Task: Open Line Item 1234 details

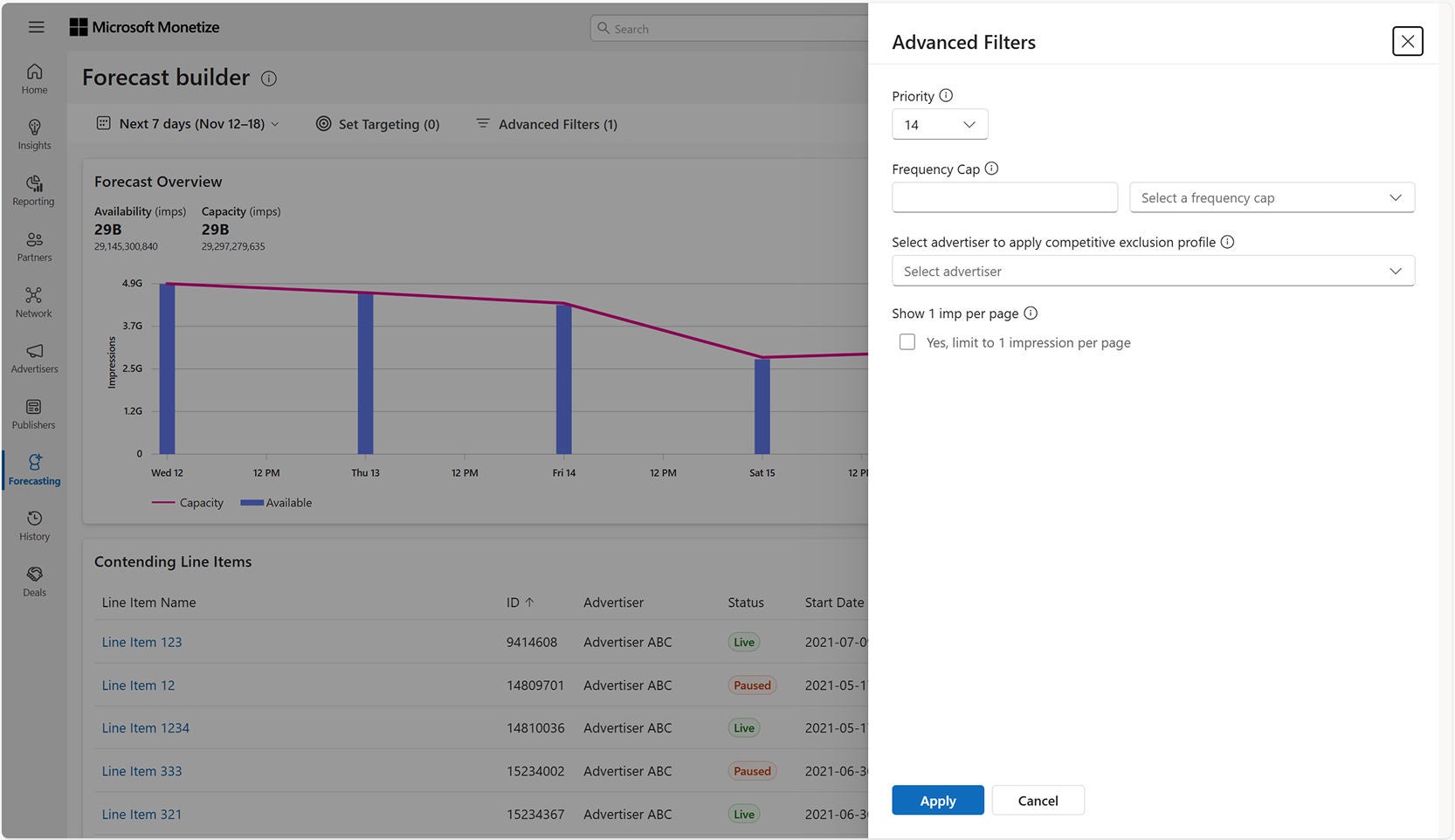Action: pyautogui.click(x=145, y=727)
